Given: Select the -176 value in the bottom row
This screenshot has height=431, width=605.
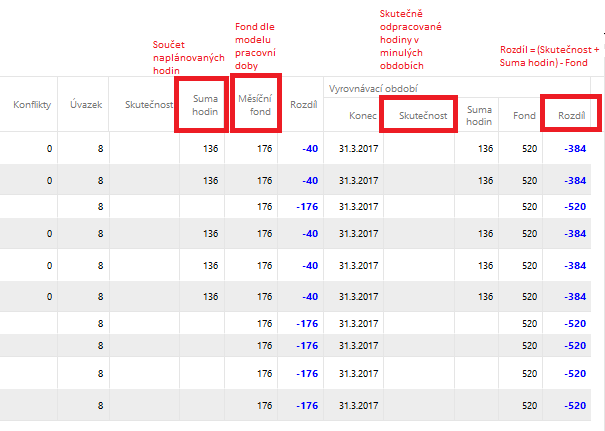Looking at the screenshot, I should [x=307, y=406].
